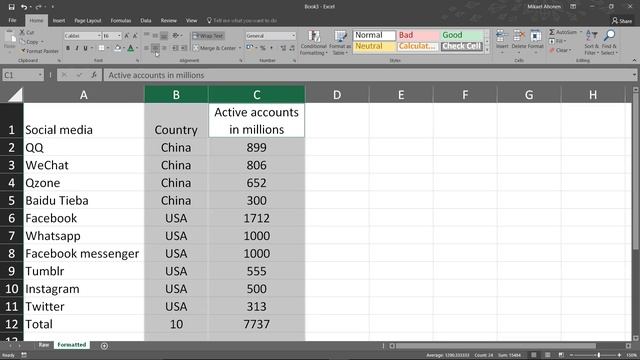Image resolution: width=640 pixels, height=360 pixels.
Task: Apply Percent Style format
Action: 263,48
